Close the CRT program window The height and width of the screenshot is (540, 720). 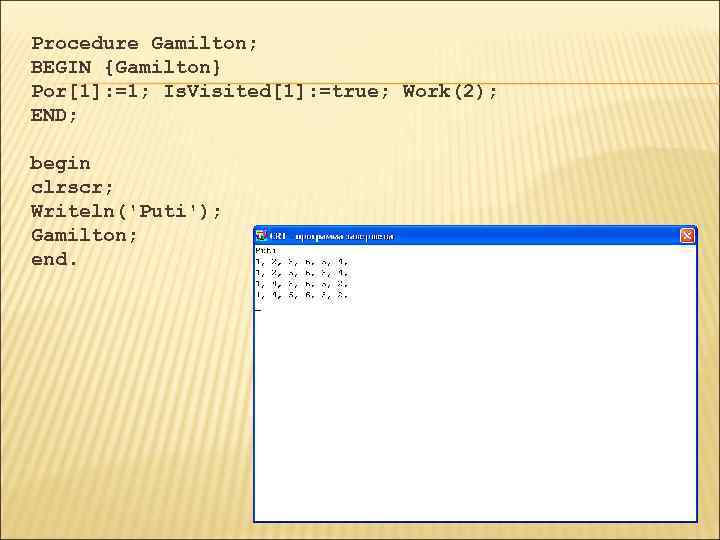coord(687,236)
